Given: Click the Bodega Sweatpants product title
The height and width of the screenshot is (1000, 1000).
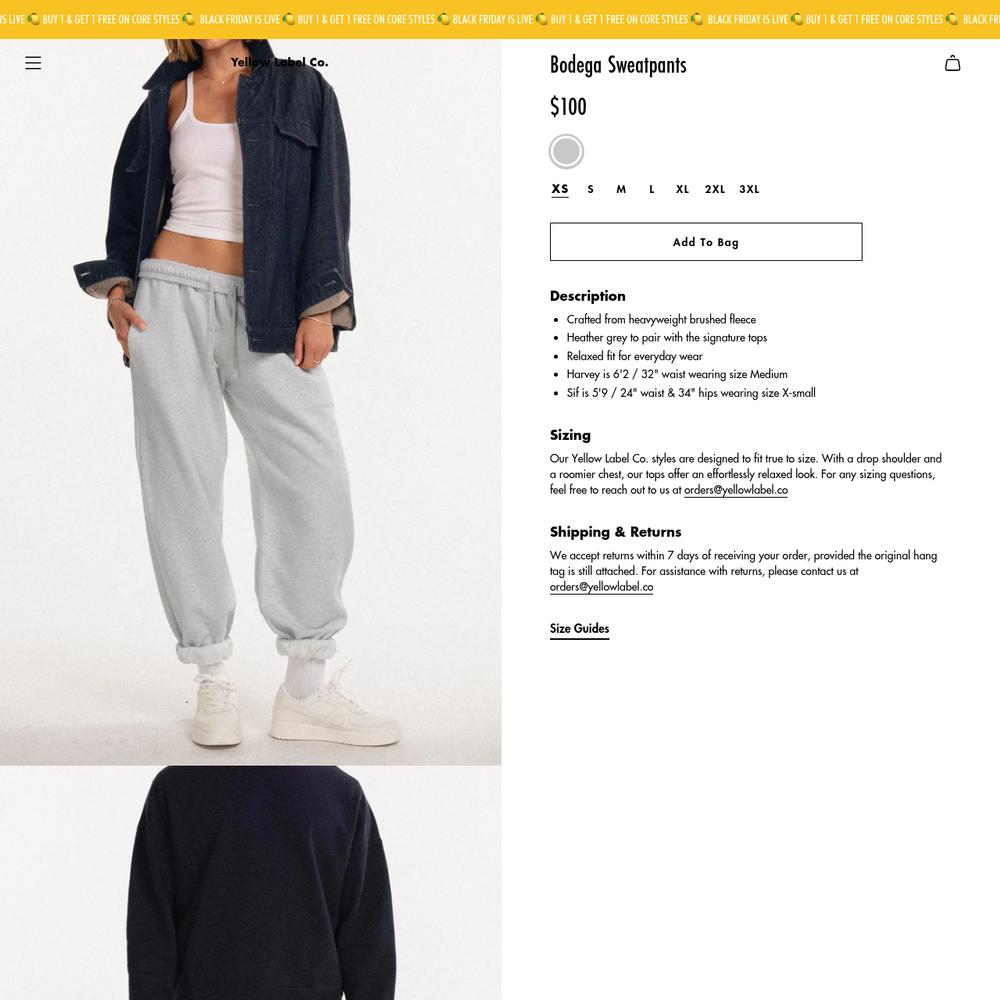Looking at the screenshot, I should pyautogui.click(x=618, y=65).
